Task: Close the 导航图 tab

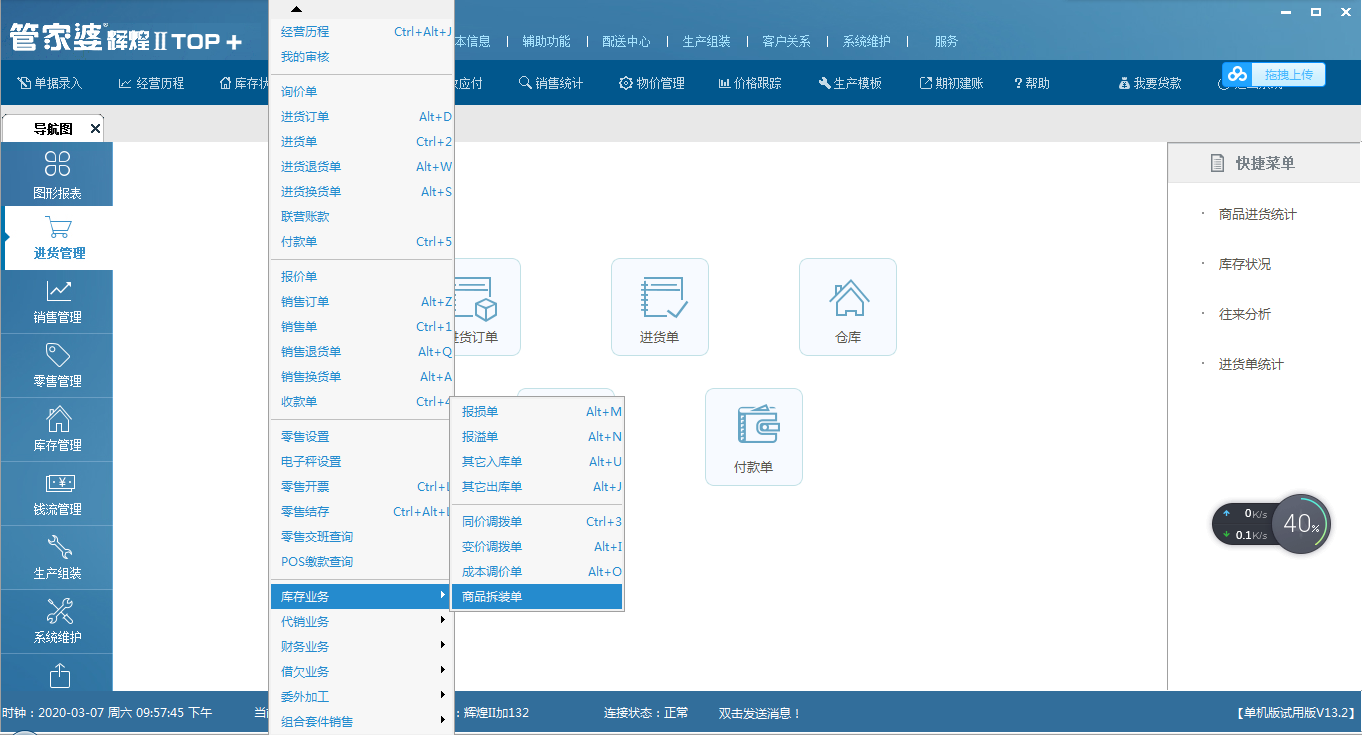Action: click(x=95, y=129)
